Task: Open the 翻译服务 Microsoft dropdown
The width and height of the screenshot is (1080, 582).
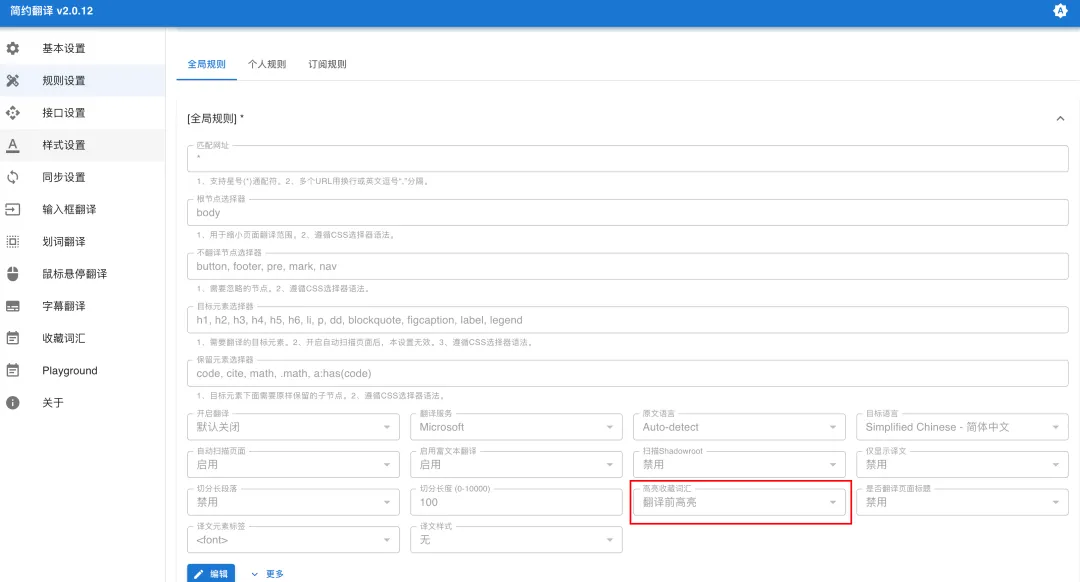Action: pyautogui.click(x=516, y=427)
